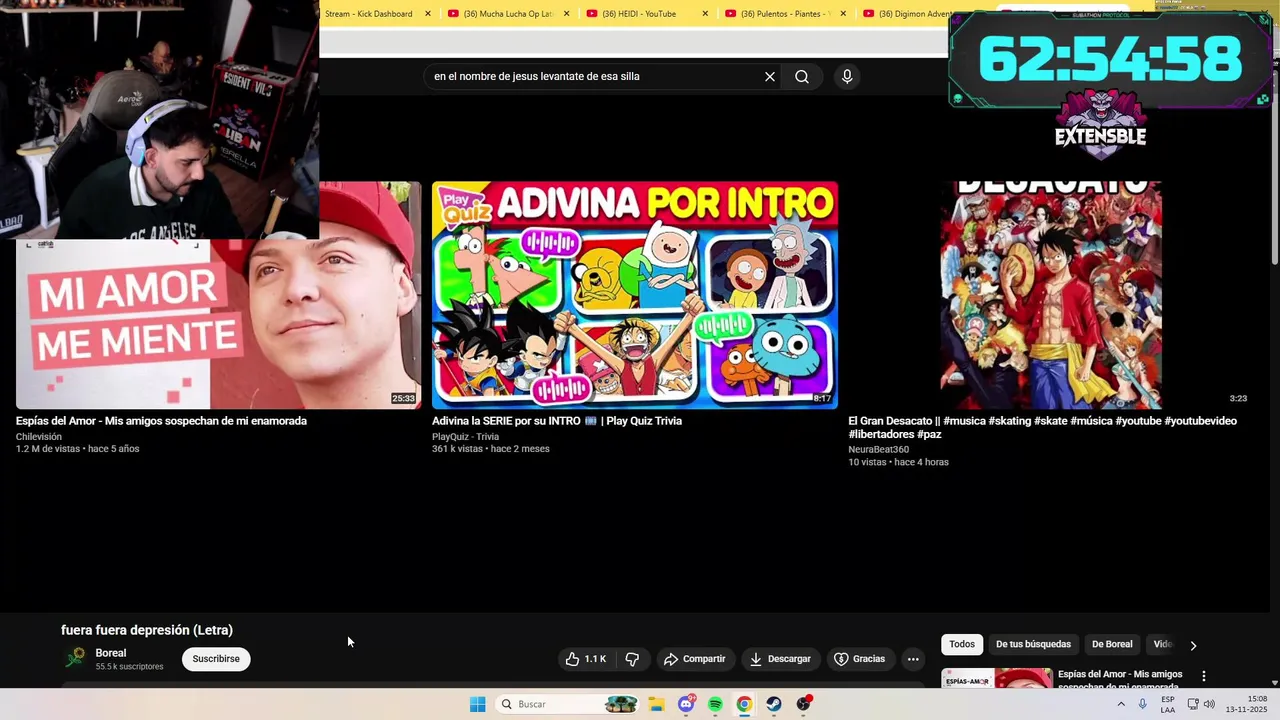
Task: Open Espías del Amor video title
Action: [161, 421]
